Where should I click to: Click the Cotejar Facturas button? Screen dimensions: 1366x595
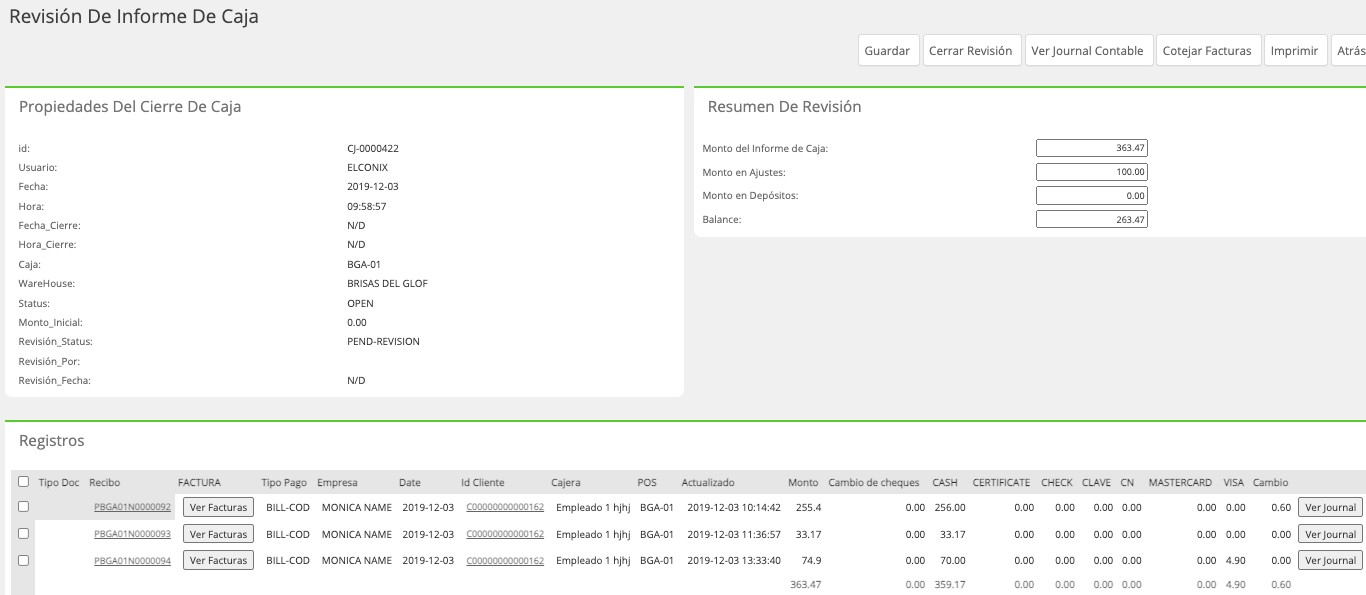[1207, 51]
